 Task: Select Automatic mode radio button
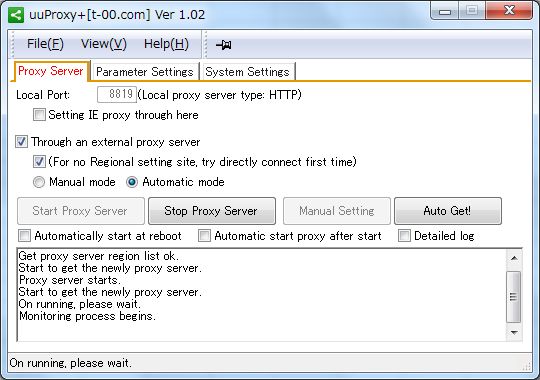(x=132, y=182)
